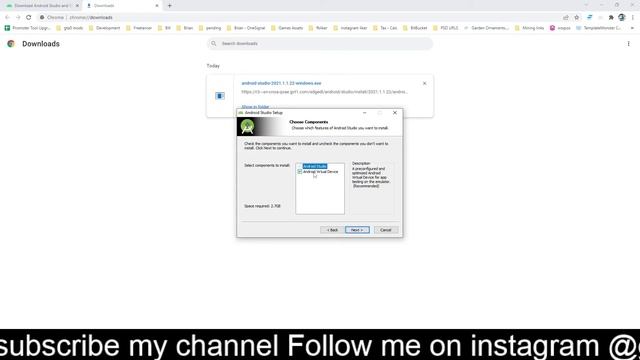Minimize the Android Studio Setup dialog
640x360 pixels.
tap(364, 113)
